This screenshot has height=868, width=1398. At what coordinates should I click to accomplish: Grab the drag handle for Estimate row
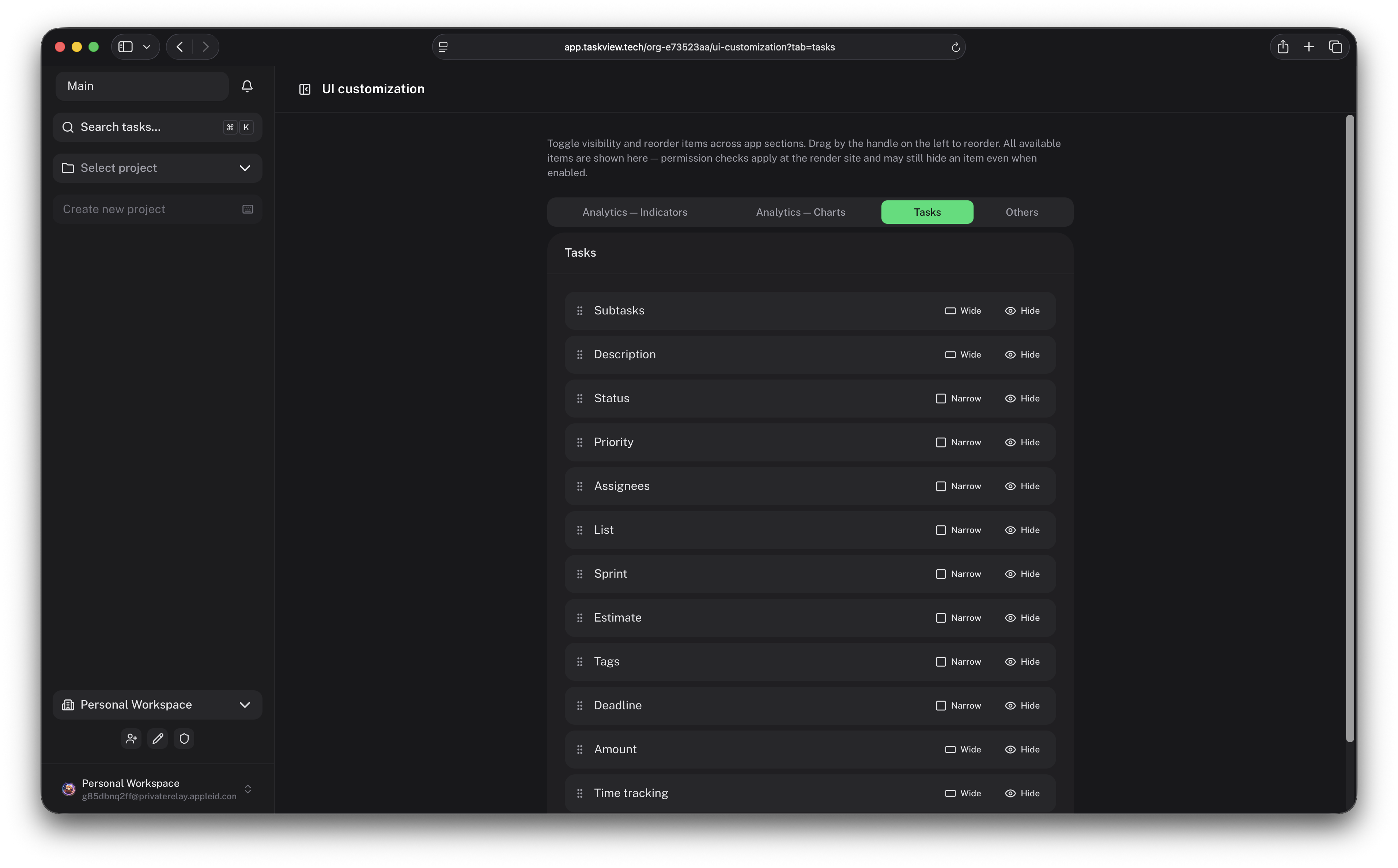coord(579,618)
